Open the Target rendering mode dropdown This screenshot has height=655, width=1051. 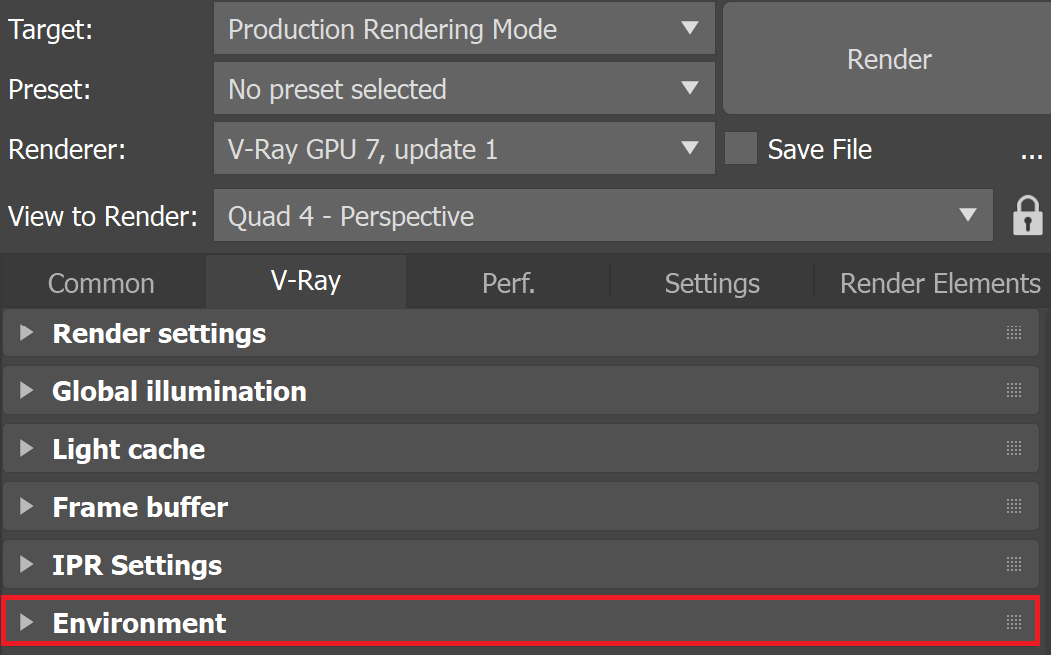pyautogui.click(x=464, y=28)
